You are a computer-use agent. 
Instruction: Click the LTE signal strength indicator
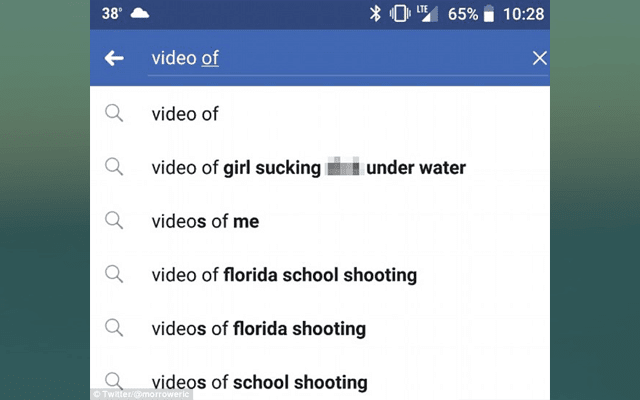(427, 14)
